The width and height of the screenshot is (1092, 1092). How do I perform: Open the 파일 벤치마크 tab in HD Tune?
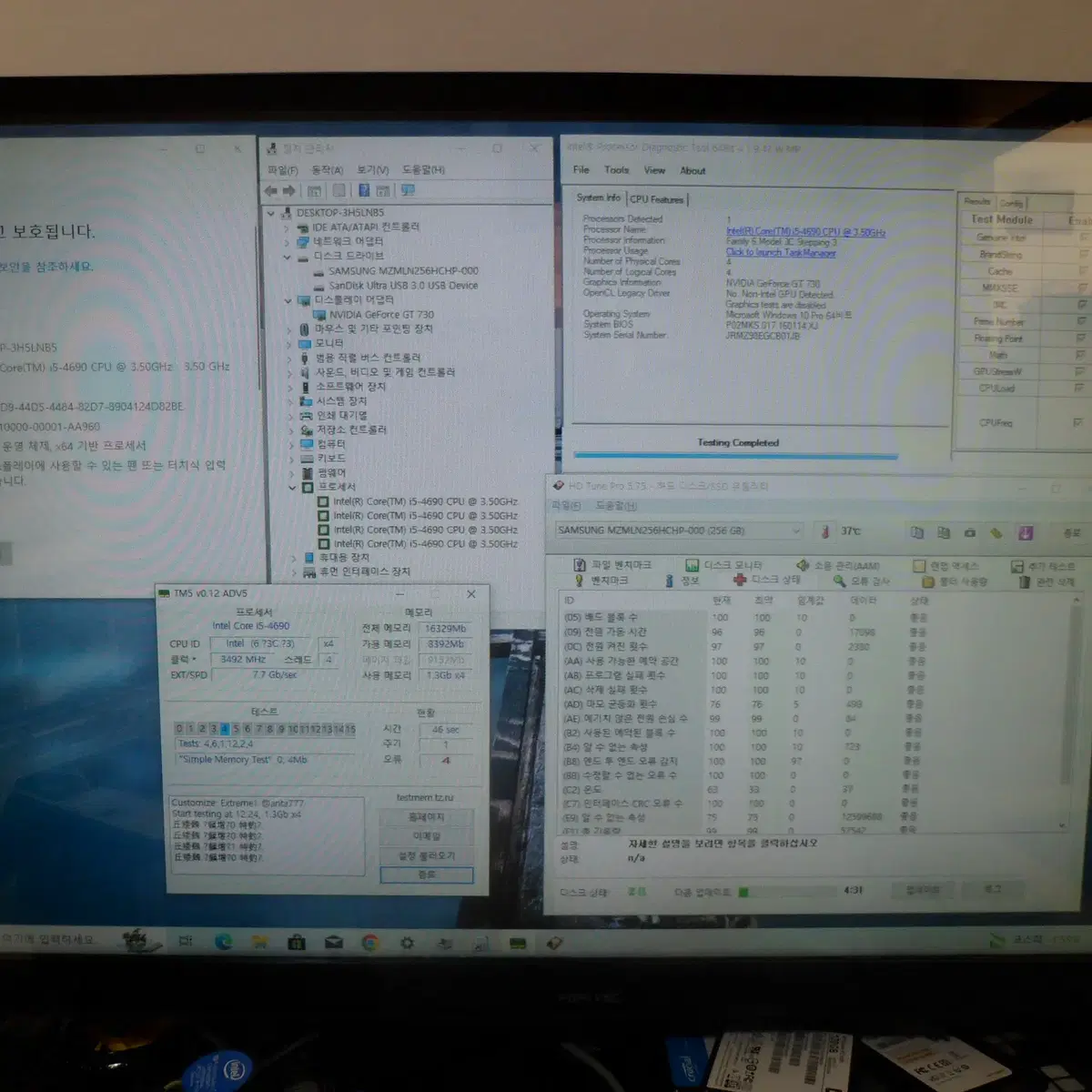click(x=612, y=565)
